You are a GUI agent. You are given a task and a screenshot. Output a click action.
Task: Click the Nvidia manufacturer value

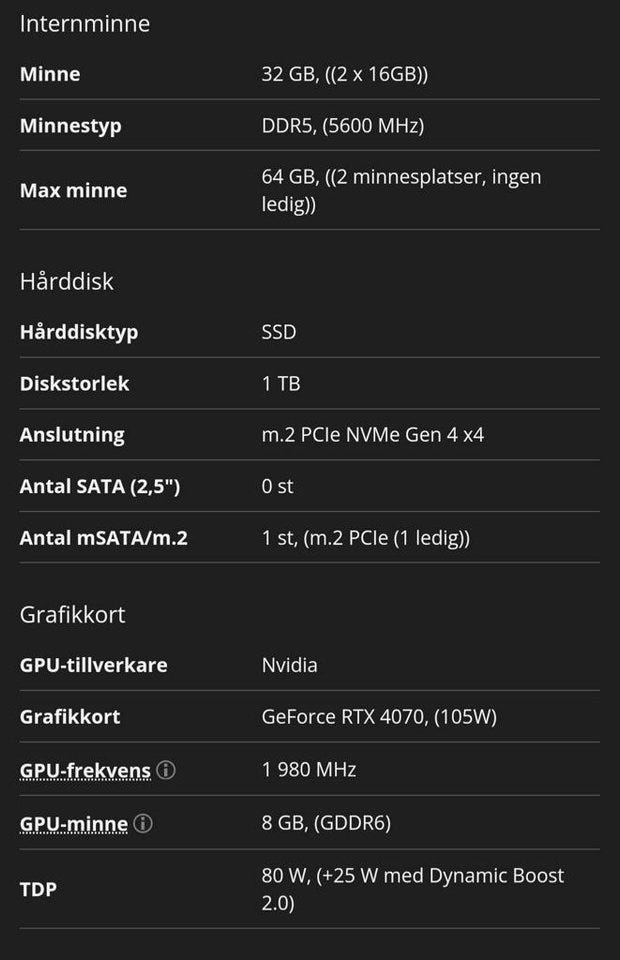coord(290,665)
